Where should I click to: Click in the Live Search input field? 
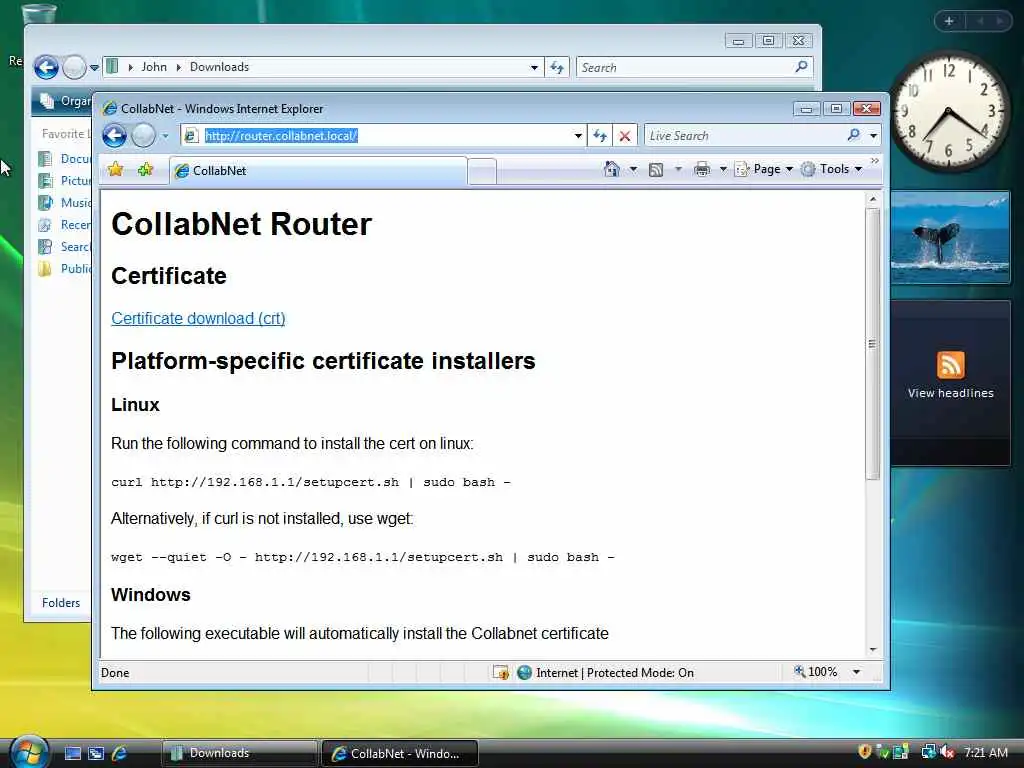point(744,136)
